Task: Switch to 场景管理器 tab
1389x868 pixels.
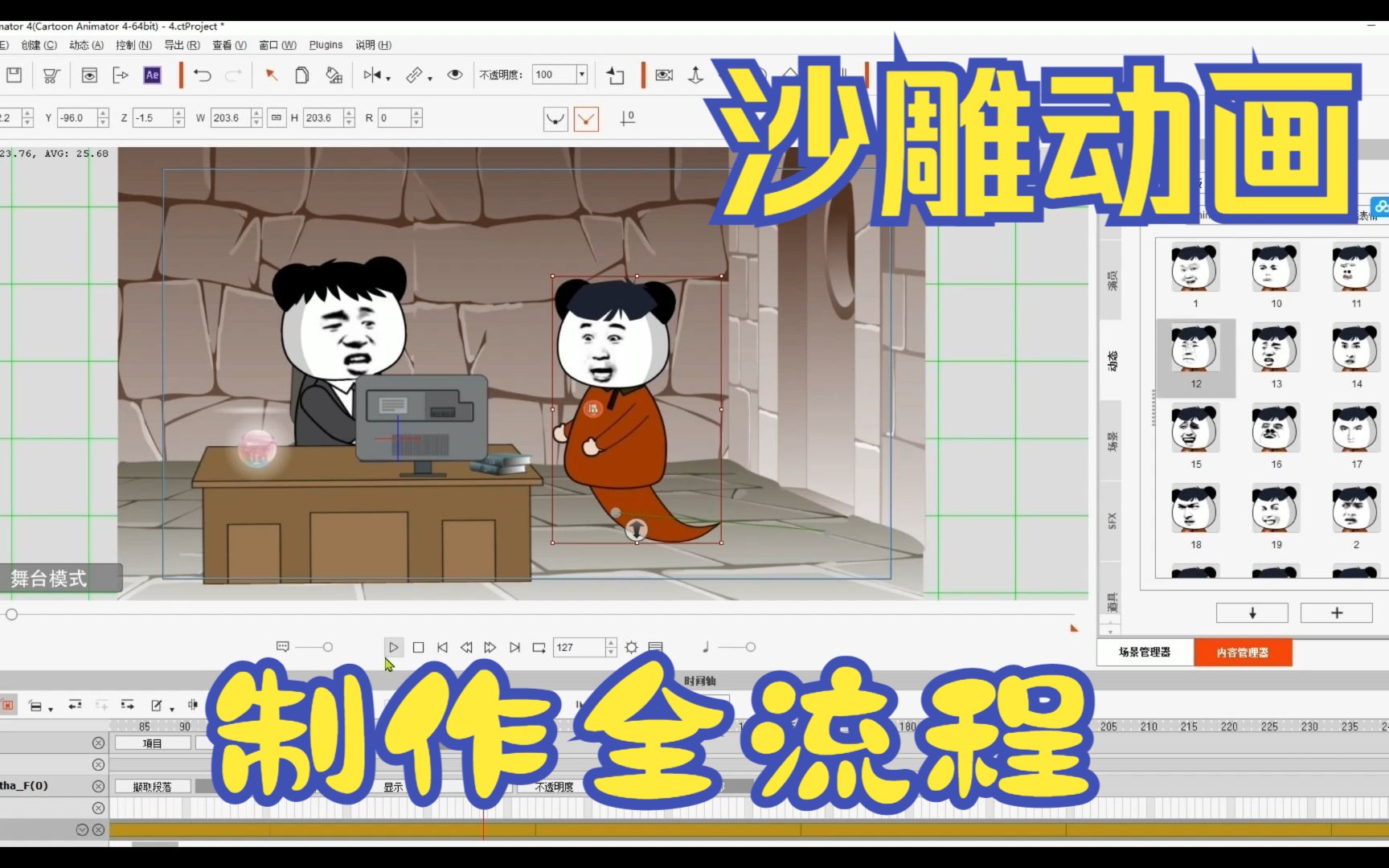Action: 1145,652
